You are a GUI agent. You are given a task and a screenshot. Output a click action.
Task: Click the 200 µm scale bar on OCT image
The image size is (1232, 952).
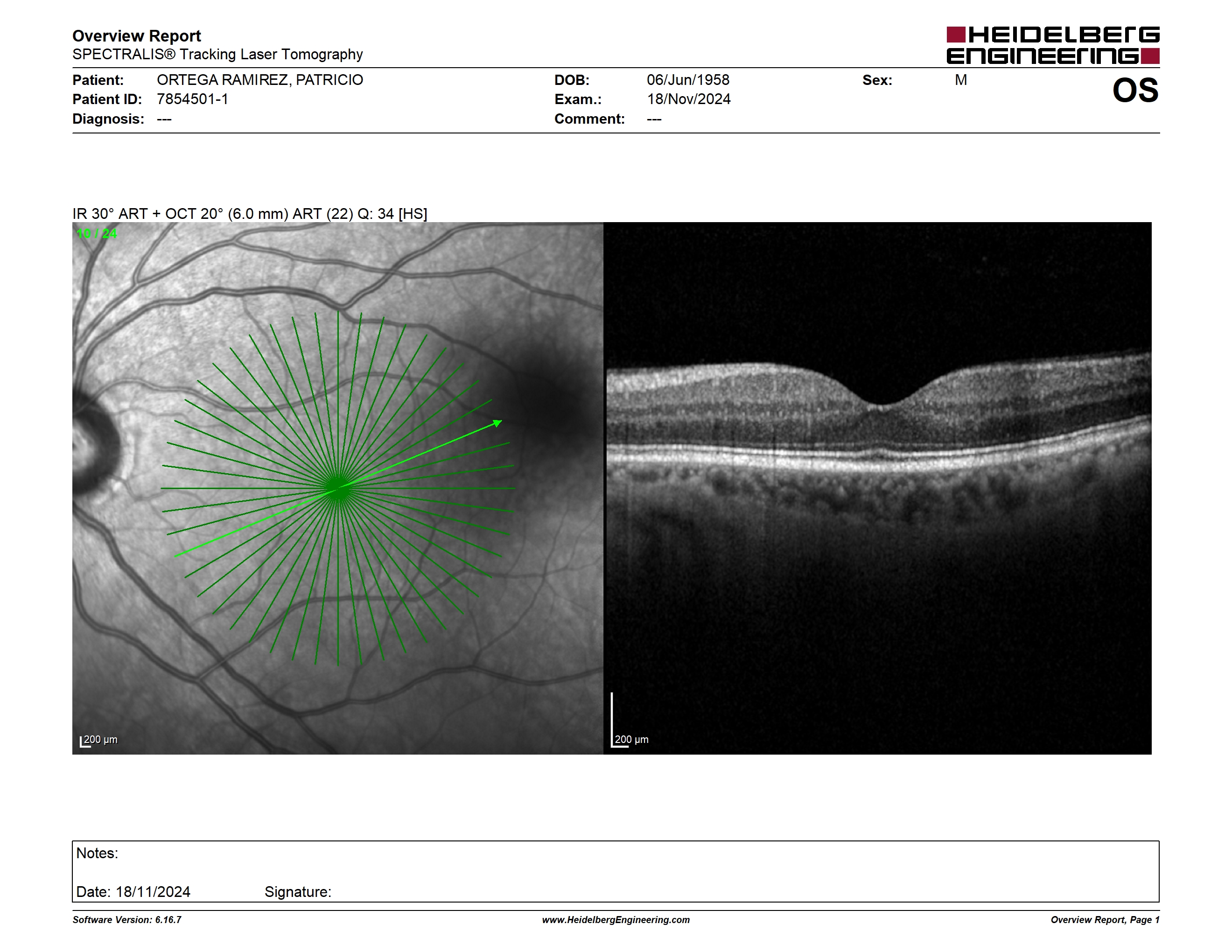(x=630, y=721)
